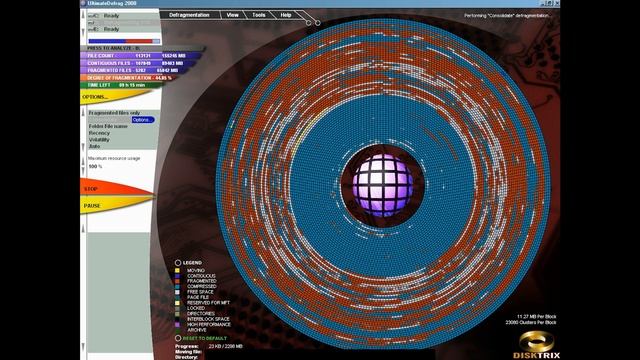Pick the Free Space color swatch in legend

tap(177, 292)
